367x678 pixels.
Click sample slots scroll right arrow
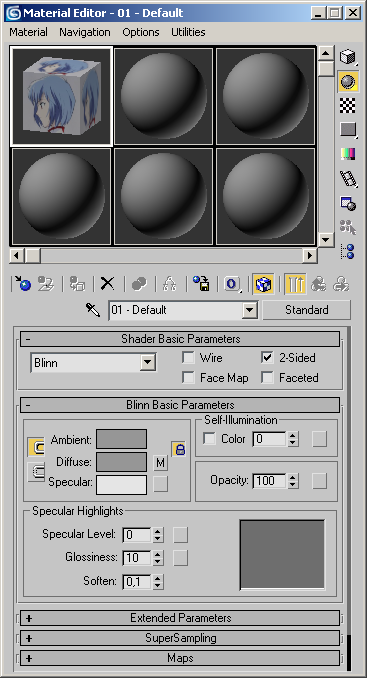pyautogui.click(x=309, y=256)
